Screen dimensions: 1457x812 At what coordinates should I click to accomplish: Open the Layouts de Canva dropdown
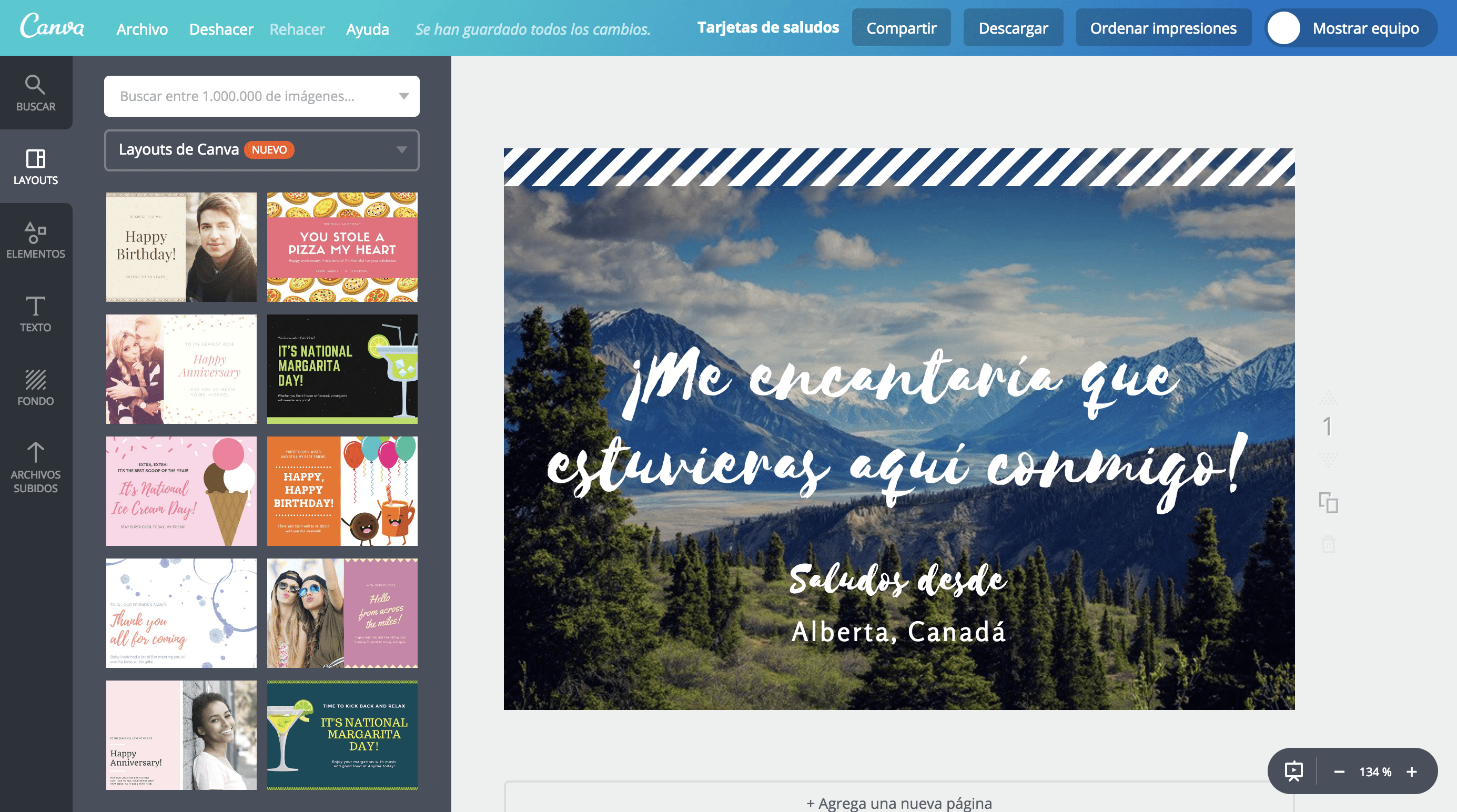click(x=262, y=150)
